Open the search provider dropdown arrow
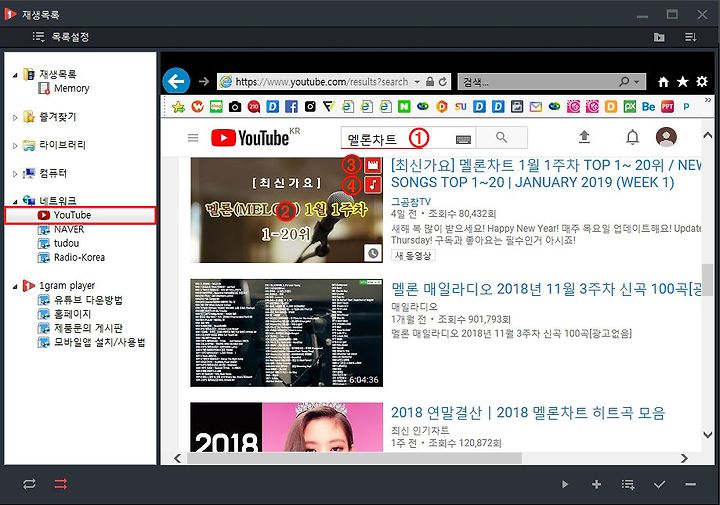 [x=637, y=82]
